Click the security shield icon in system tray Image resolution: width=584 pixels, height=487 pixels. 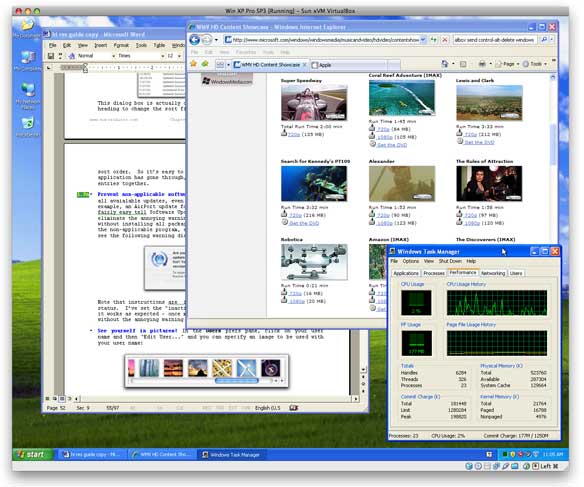513,454
